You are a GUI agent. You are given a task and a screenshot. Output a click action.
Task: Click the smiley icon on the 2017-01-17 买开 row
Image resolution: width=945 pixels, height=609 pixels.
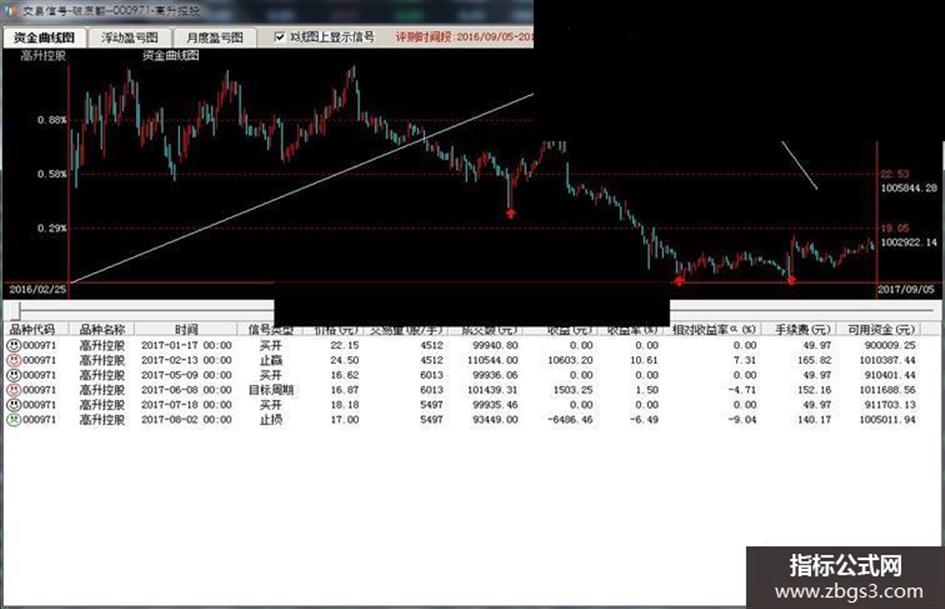click(13, 346)
